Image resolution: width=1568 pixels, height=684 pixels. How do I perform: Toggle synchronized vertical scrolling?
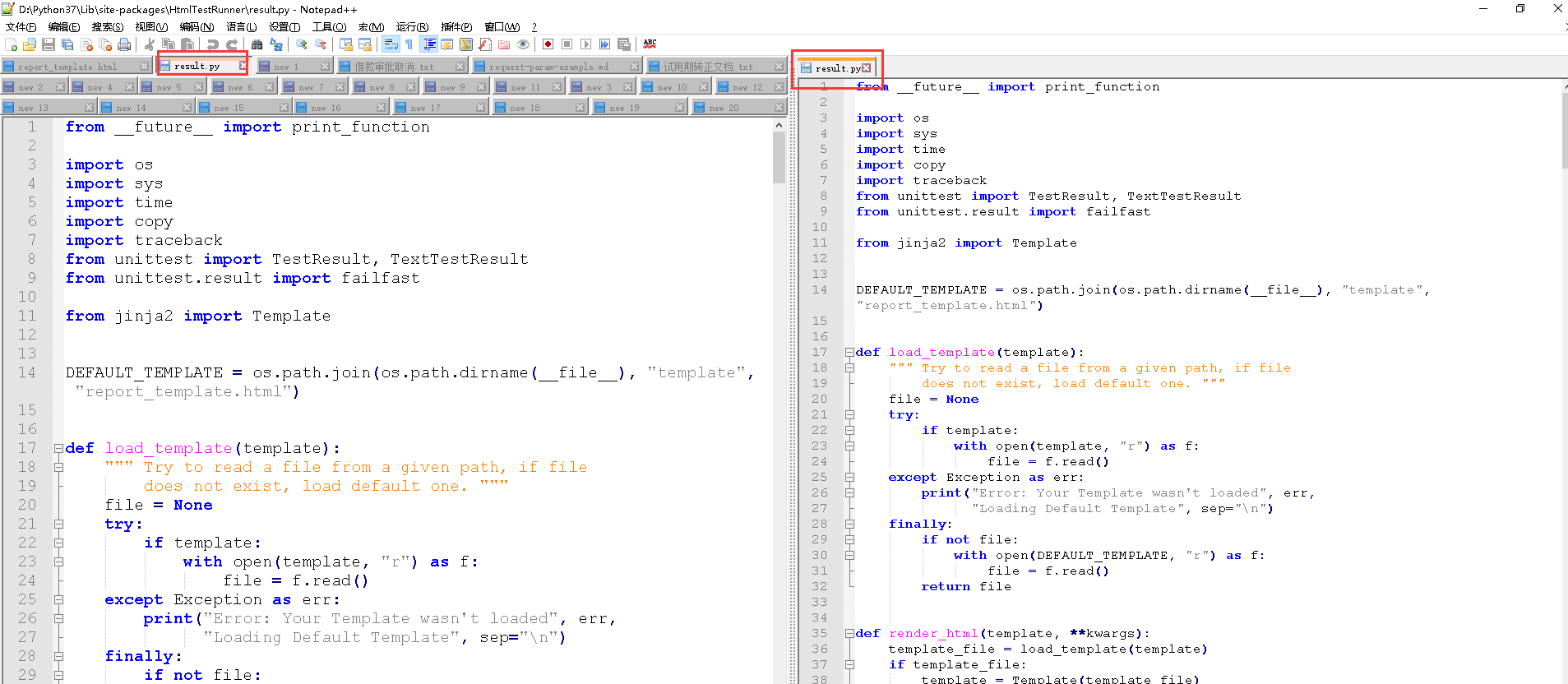click(x=346, y=44)
